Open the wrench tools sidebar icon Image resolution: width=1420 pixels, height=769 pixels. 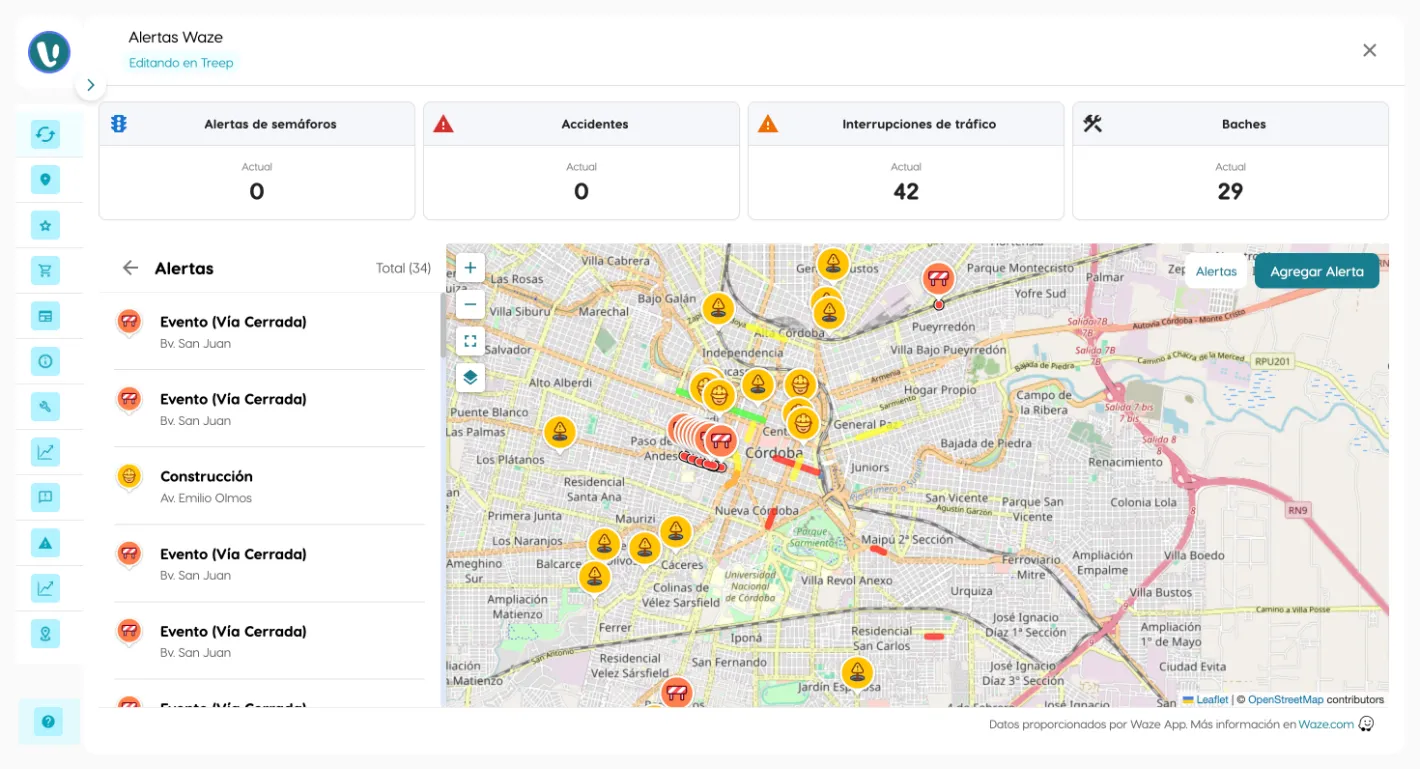click(x=45, y=406)
